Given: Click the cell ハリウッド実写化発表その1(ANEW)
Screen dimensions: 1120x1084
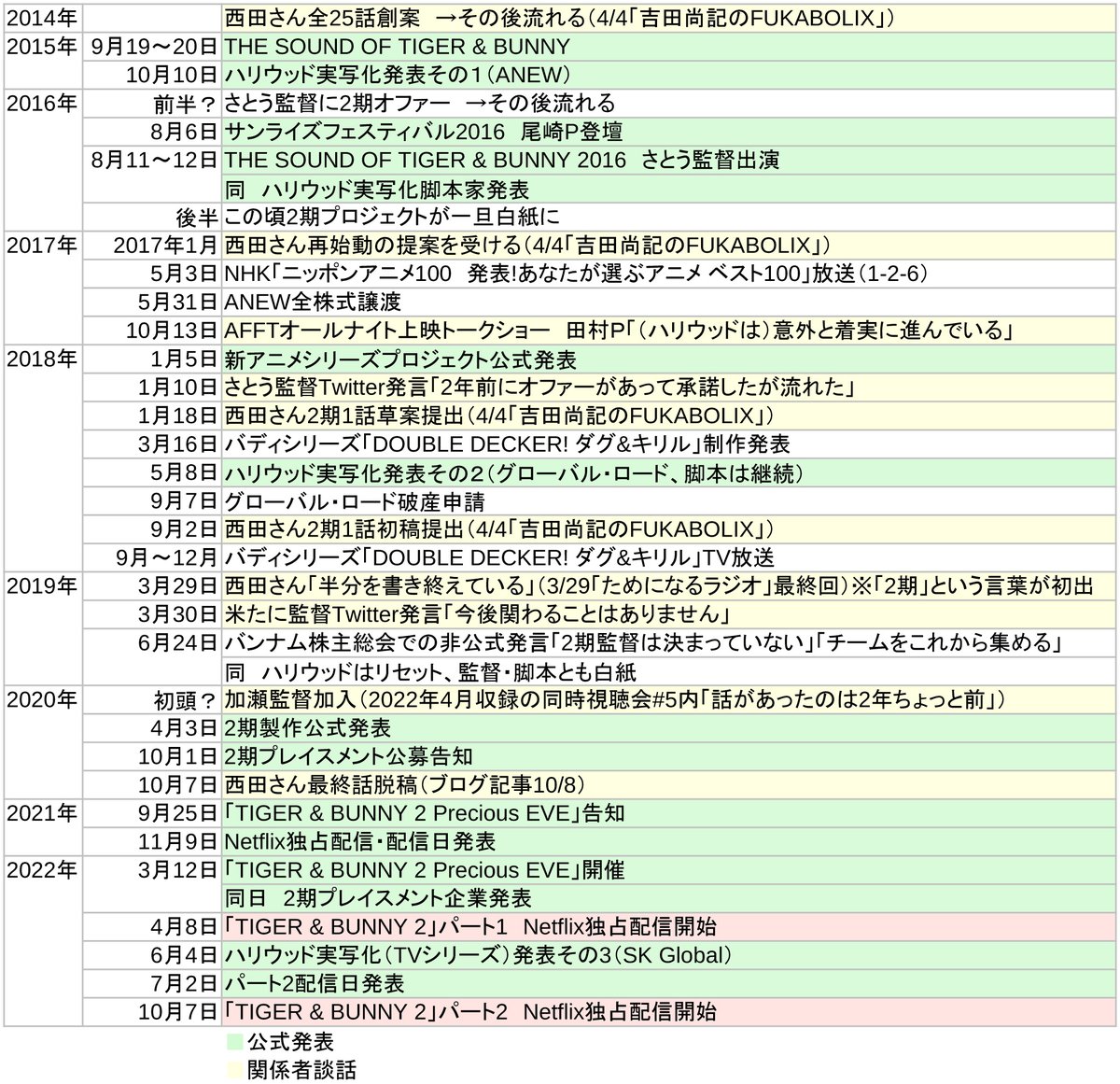Looking at the screenshot, I should click(669, 75).
